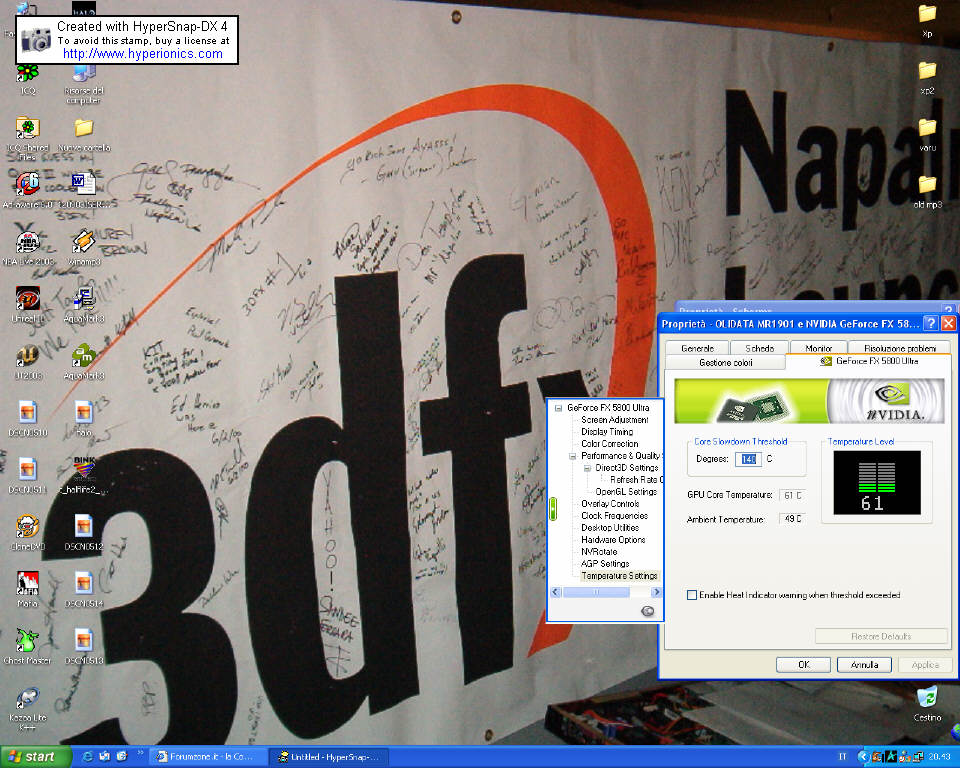This screenshot has height=768, width=960.
Task: Click the NVIDIA globe icon below tree
Action: pos(647,611)
